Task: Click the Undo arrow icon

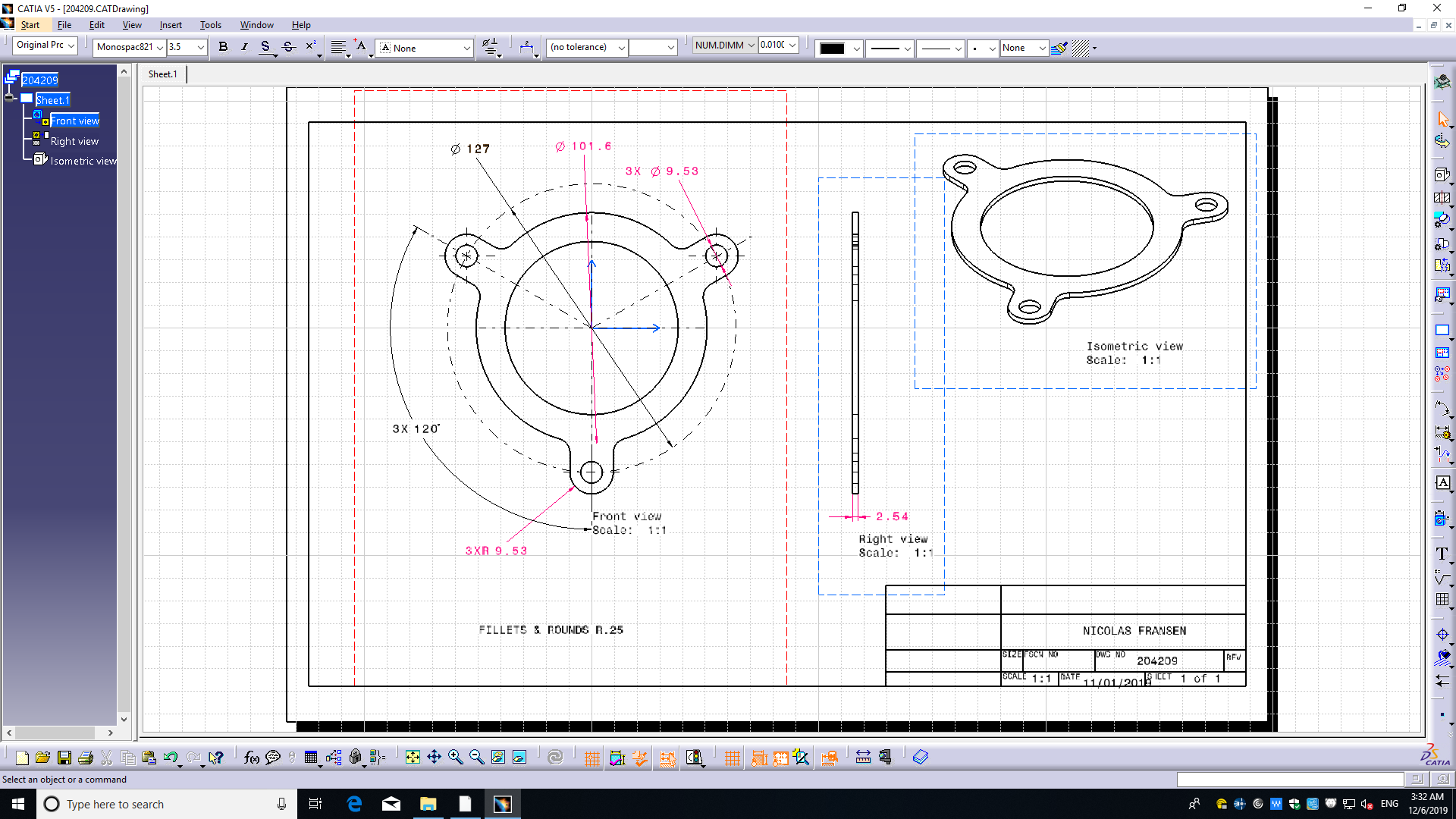Action: pos(171,757)
